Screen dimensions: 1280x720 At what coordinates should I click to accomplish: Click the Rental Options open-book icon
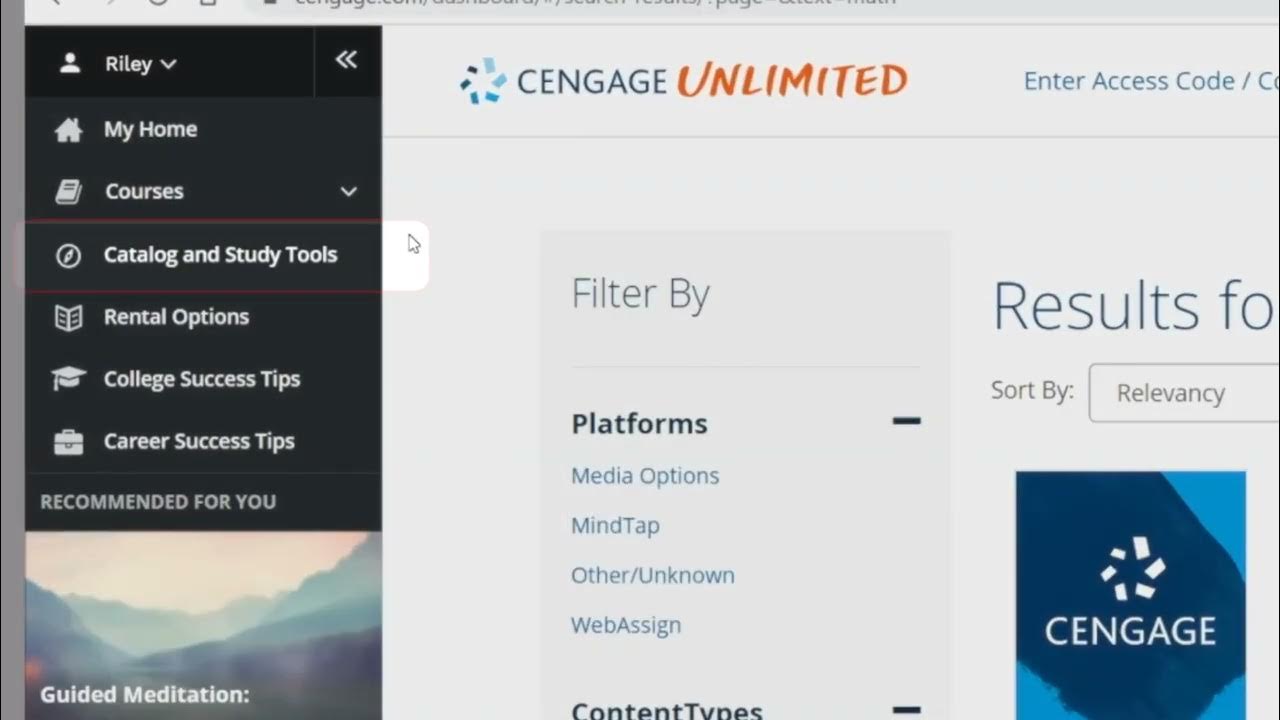68,318
